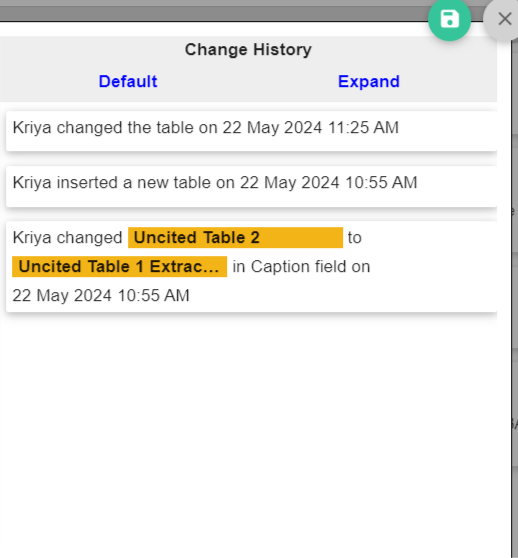The width and height of the screenshot is (518, 558).
Task: Expand all change history entries
Action: 369,81
